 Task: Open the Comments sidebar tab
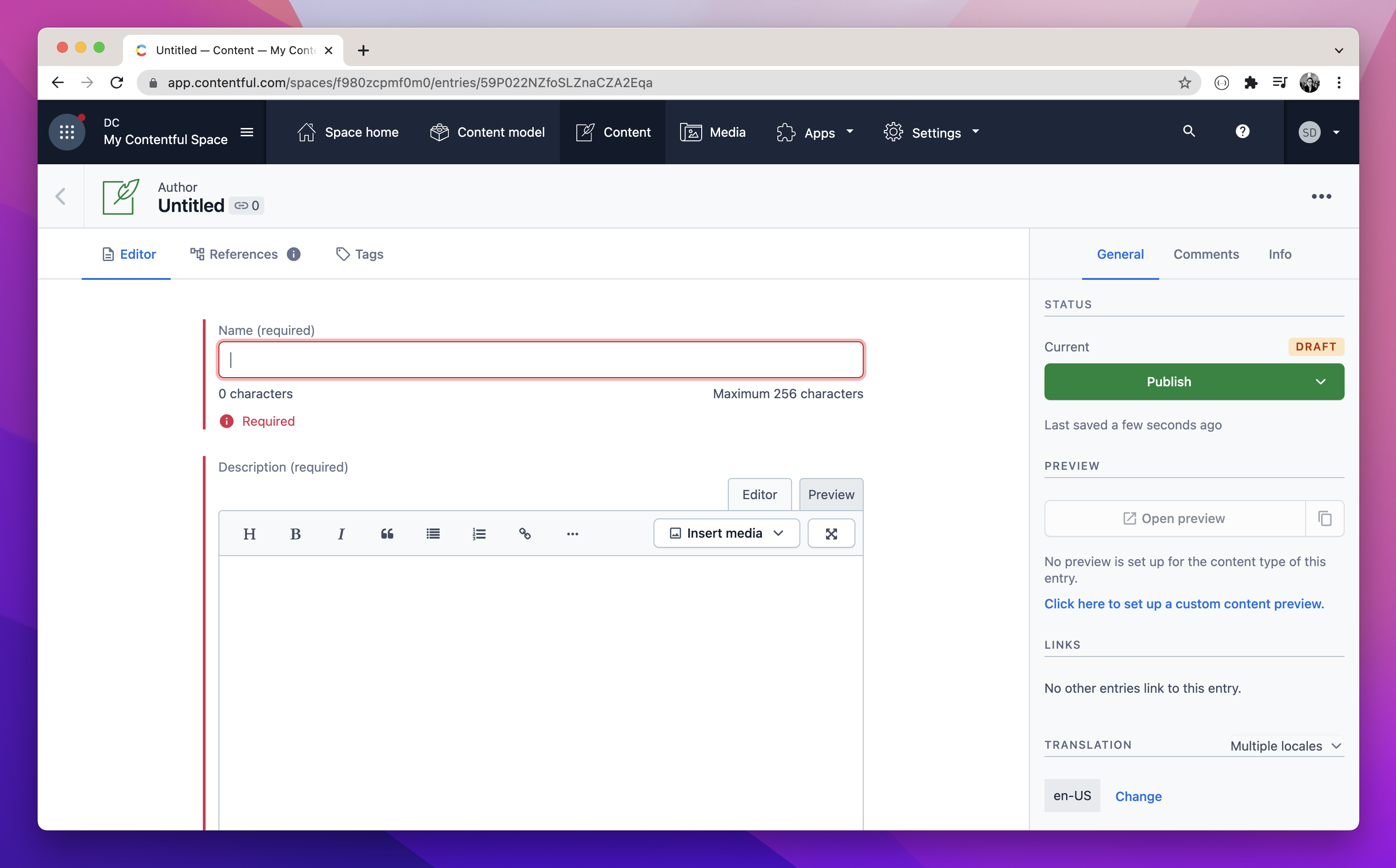click(x=1206, y=254)
